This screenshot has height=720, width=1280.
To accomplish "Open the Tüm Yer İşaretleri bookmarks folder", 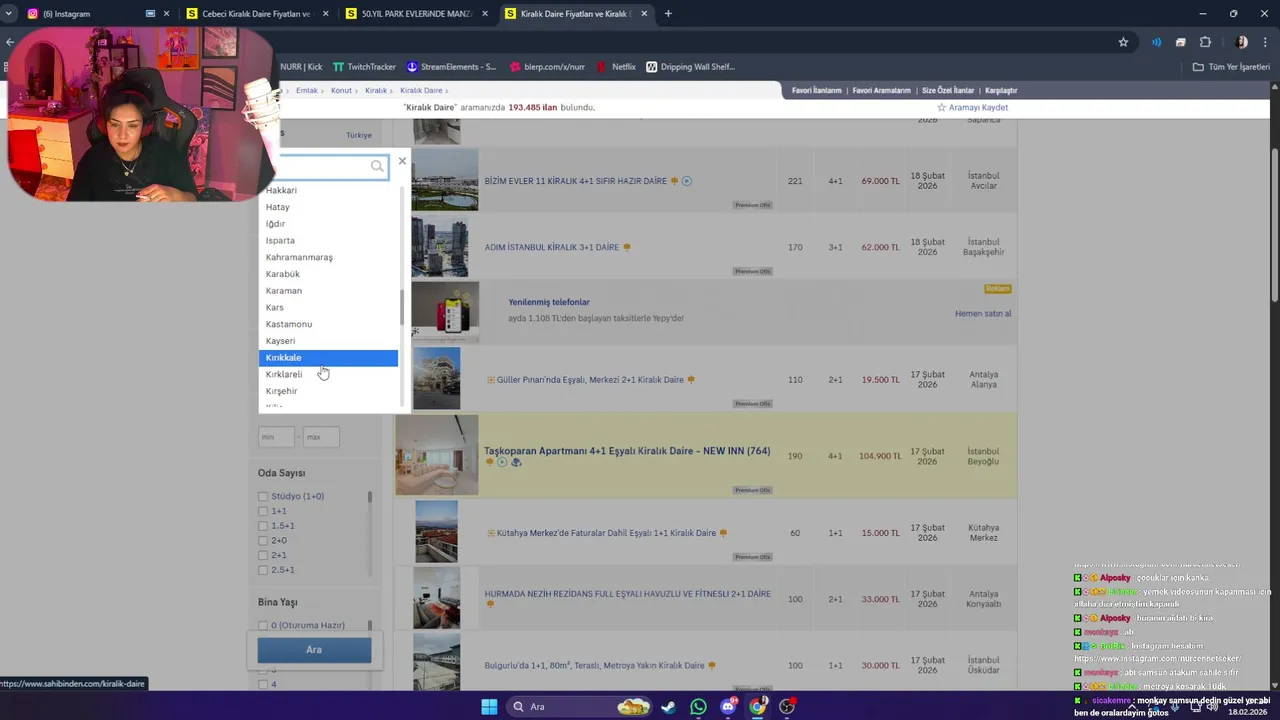I will tap(1231, 67).
